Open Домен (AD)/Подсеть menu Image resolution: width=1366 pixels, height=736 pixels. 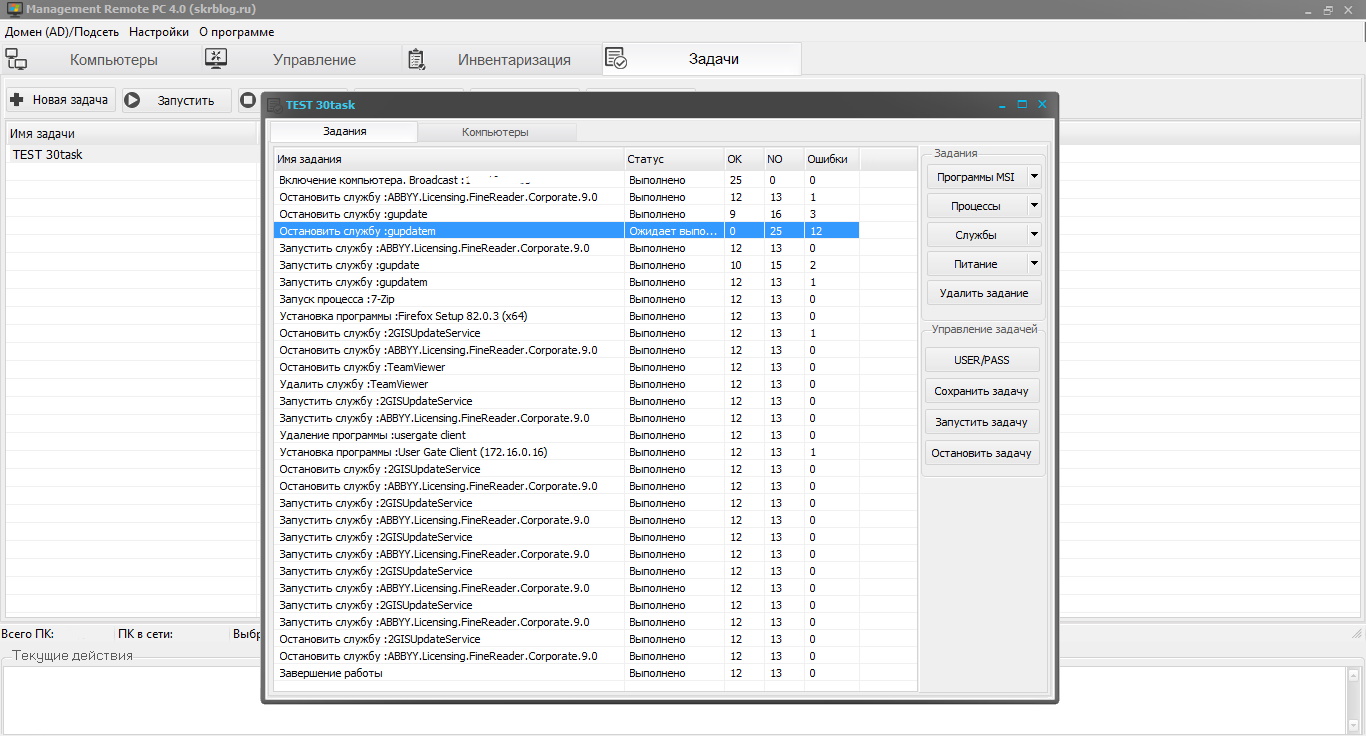click(x=62, y=32)
